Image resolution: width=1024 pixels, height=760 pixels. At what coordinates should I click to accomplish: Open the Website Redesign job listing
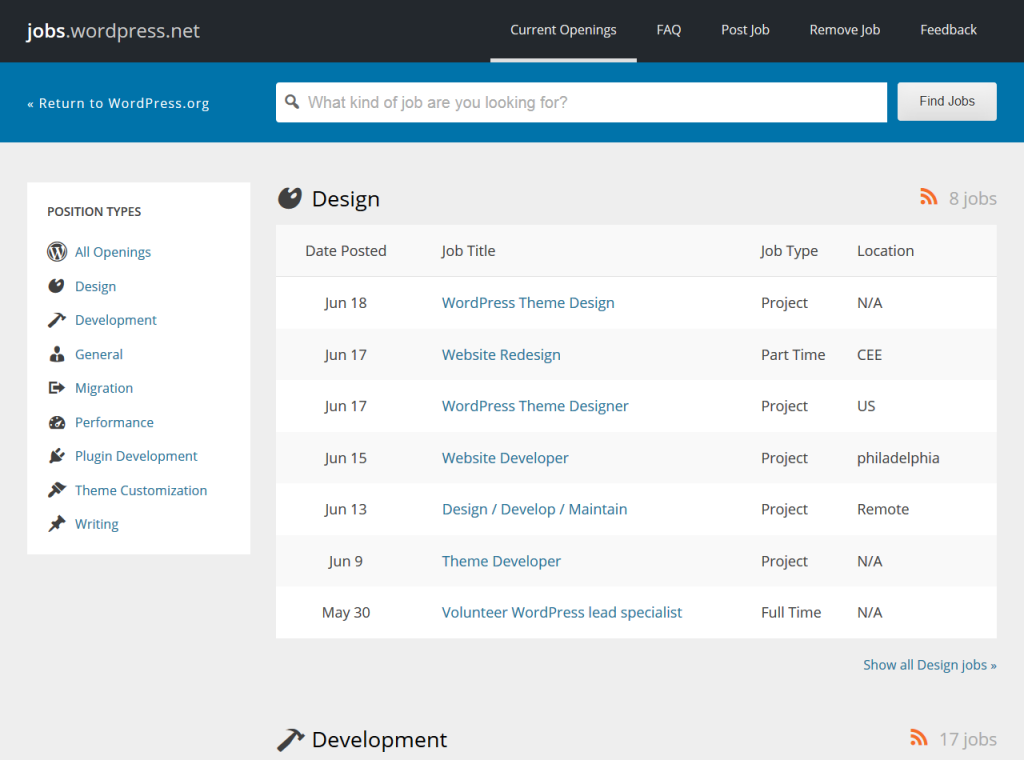click(501, 355)
